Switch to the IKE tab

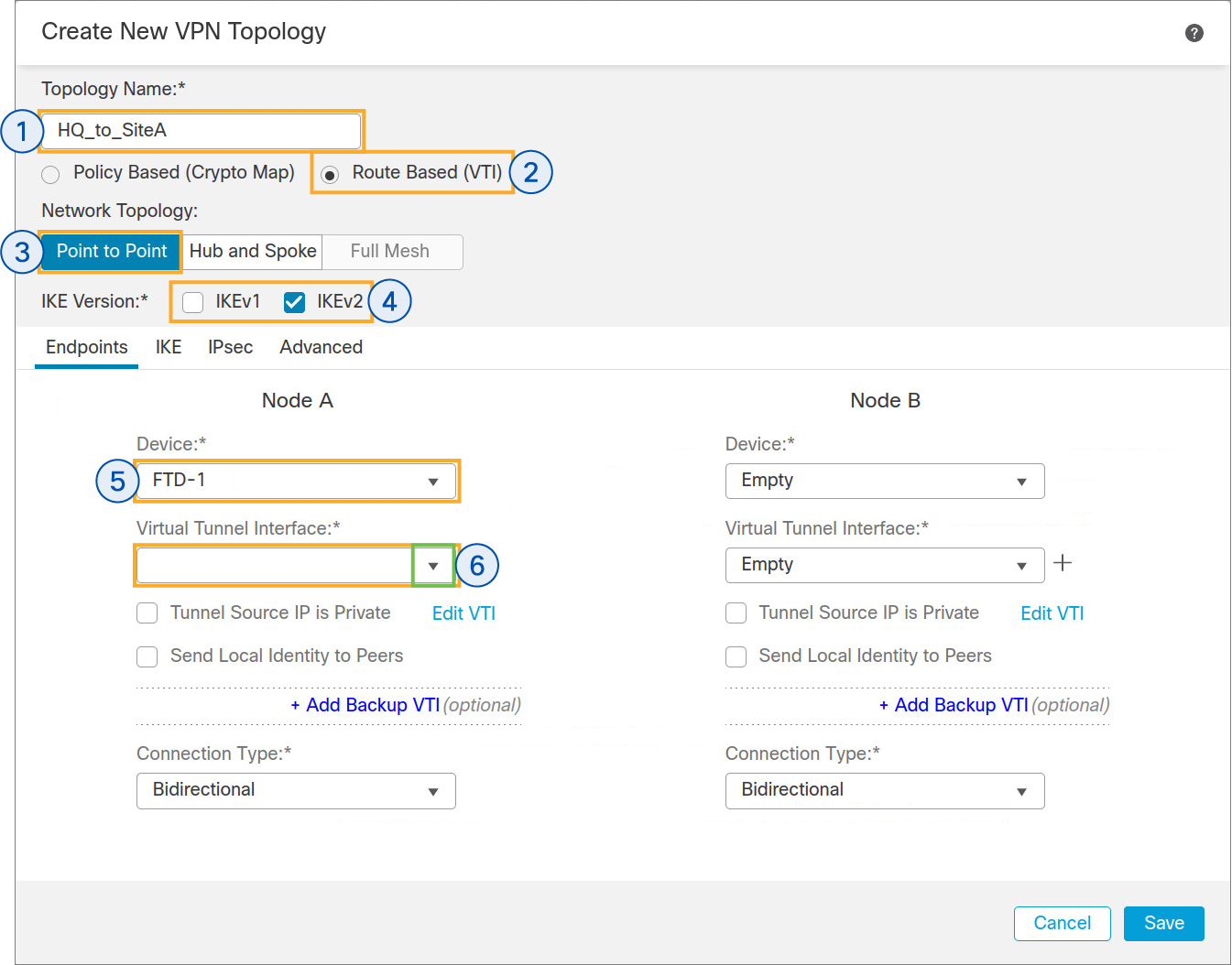click(x=169, y=348)
